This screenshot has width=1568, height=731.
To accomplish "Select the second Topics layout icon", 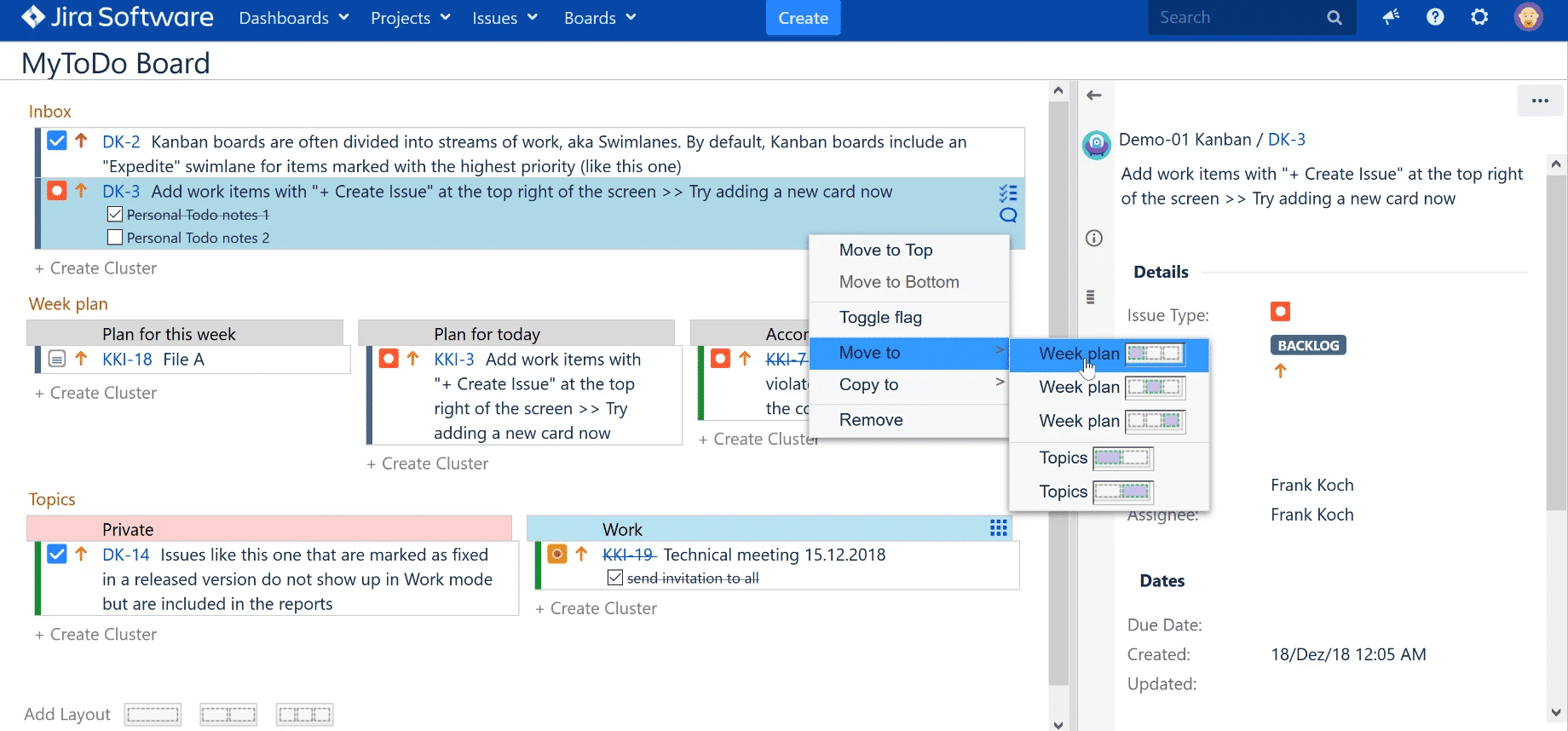I will [x=1123, y=492].
